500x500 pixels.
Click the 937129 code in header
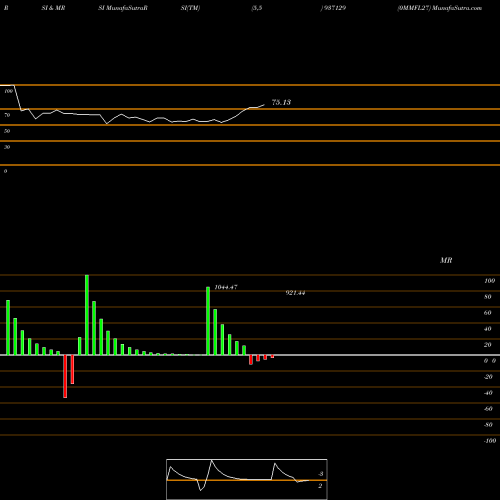click(334, 8)
